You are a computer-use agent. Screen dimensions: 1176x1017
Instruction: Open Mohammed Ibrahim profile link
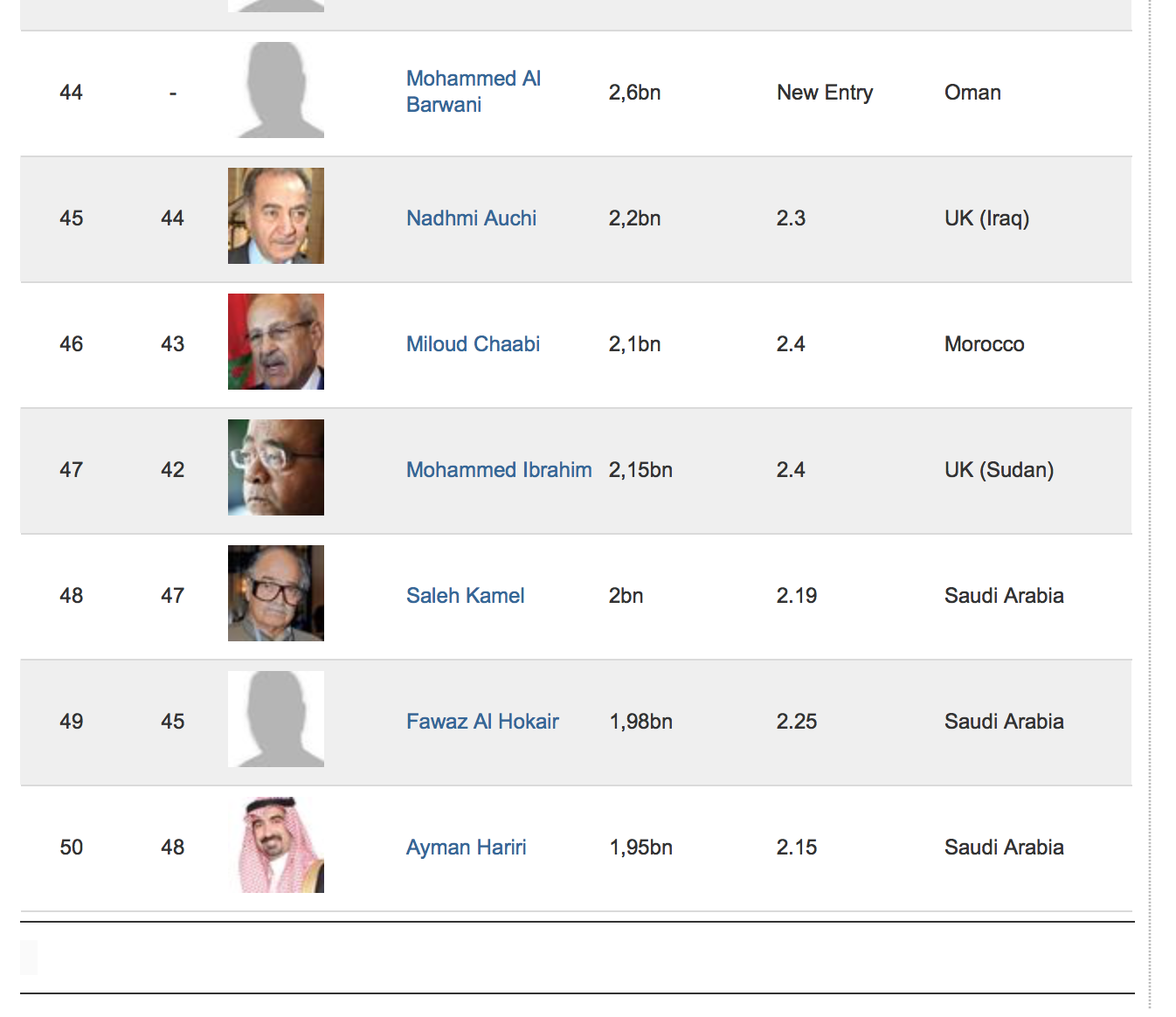click(x=499, y=470)
